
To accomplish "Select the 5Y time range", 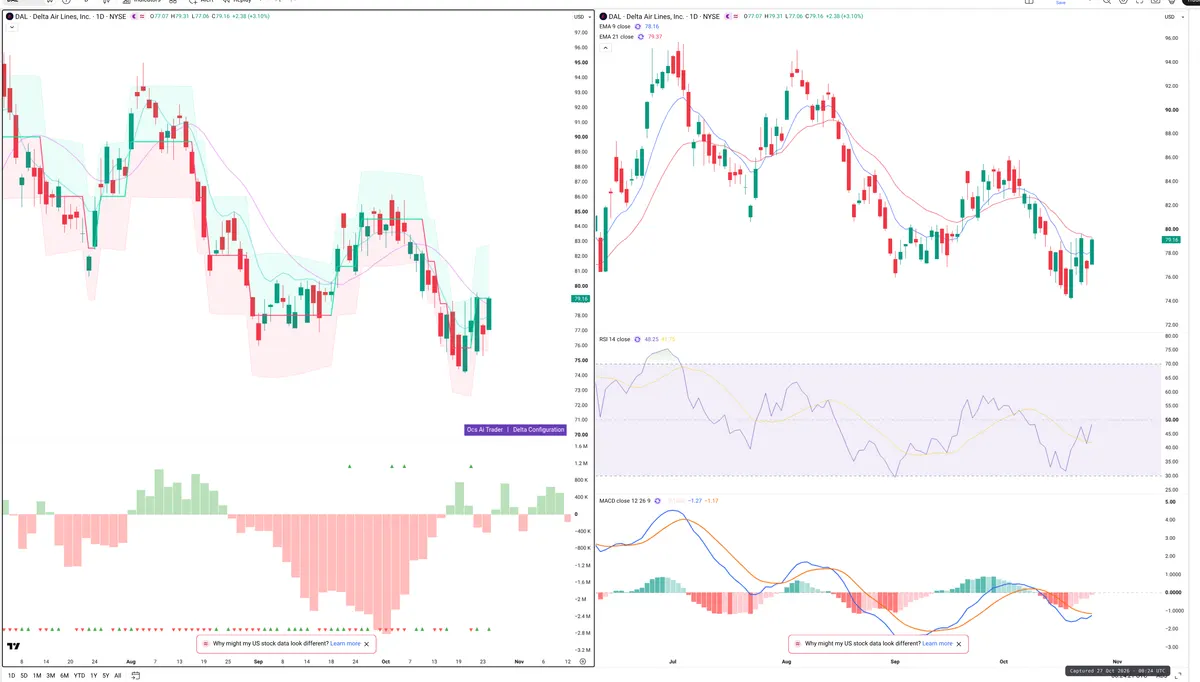I will point(106,676).
